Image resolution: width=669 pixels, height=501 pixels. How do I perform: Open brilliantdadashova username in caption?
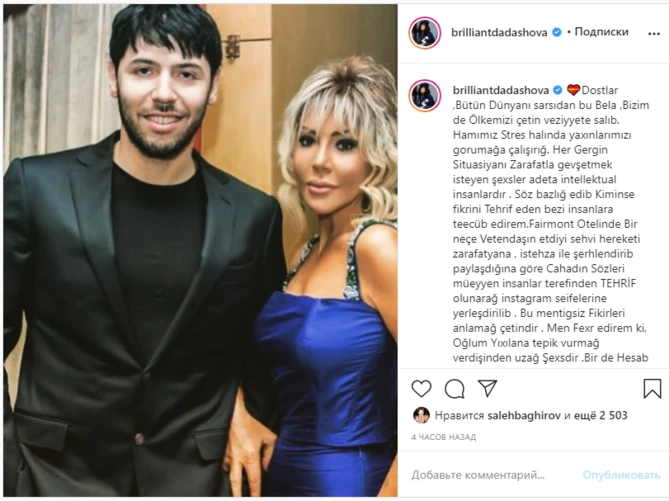pos(501,90)
